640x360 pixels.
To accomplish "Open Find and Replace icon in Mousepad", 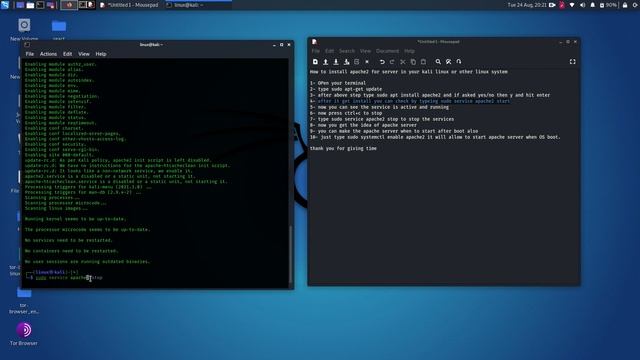I will [x=449, y=62].
